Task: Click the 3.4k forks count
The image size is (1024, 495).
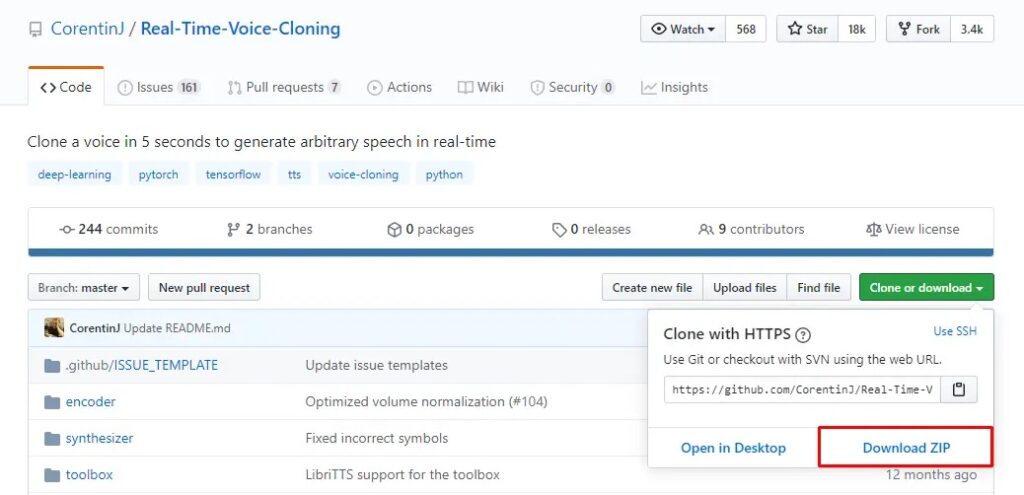Action: [x=972, y=29]
